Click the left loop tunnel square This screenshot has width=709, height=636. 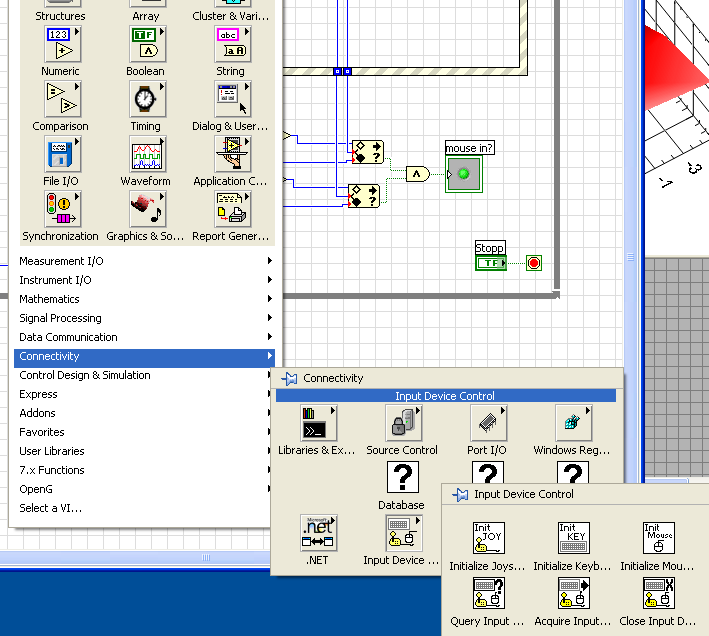[337, 71]
